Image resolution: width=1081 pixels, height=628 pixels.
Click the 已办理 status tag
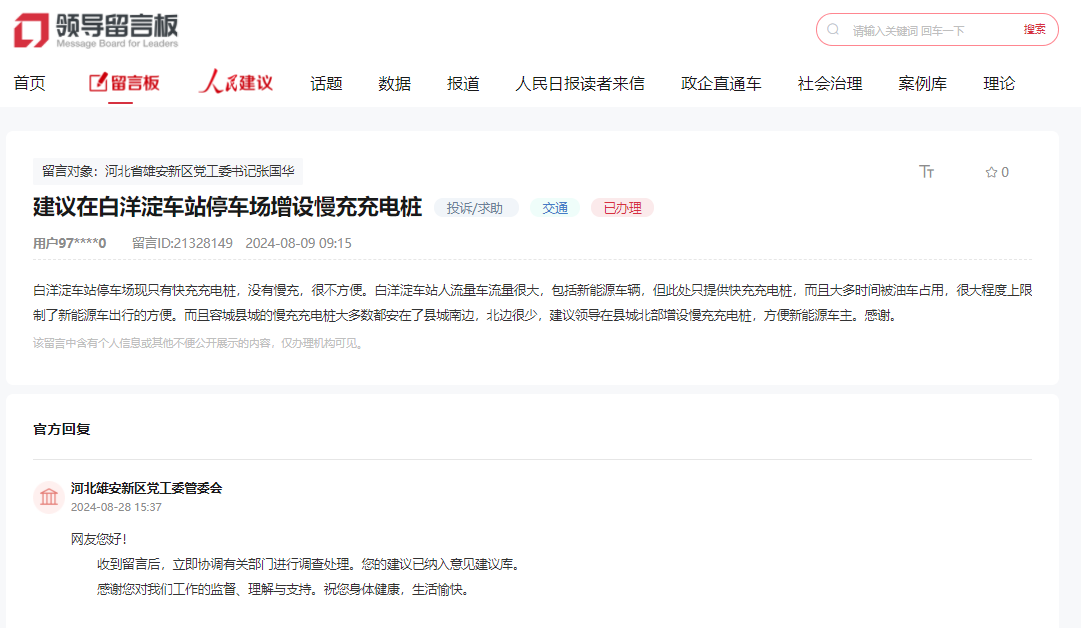pos(622,208)
